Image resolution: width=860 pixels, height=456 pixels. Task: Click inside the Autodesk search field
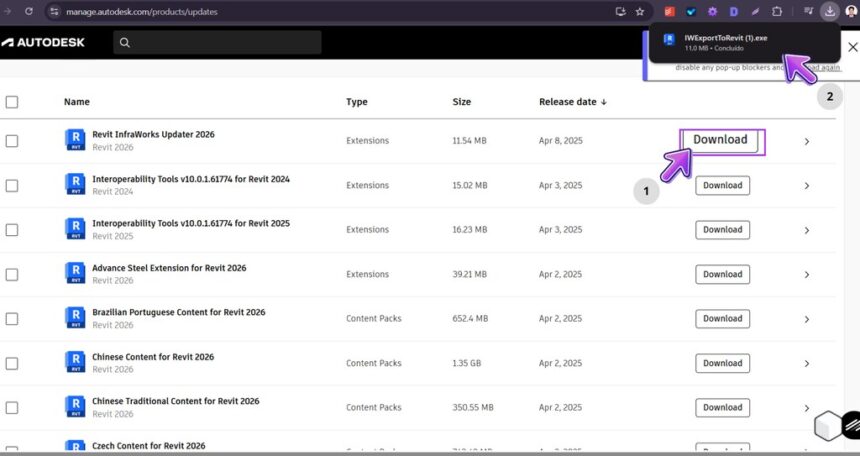(x=217, y=42)
